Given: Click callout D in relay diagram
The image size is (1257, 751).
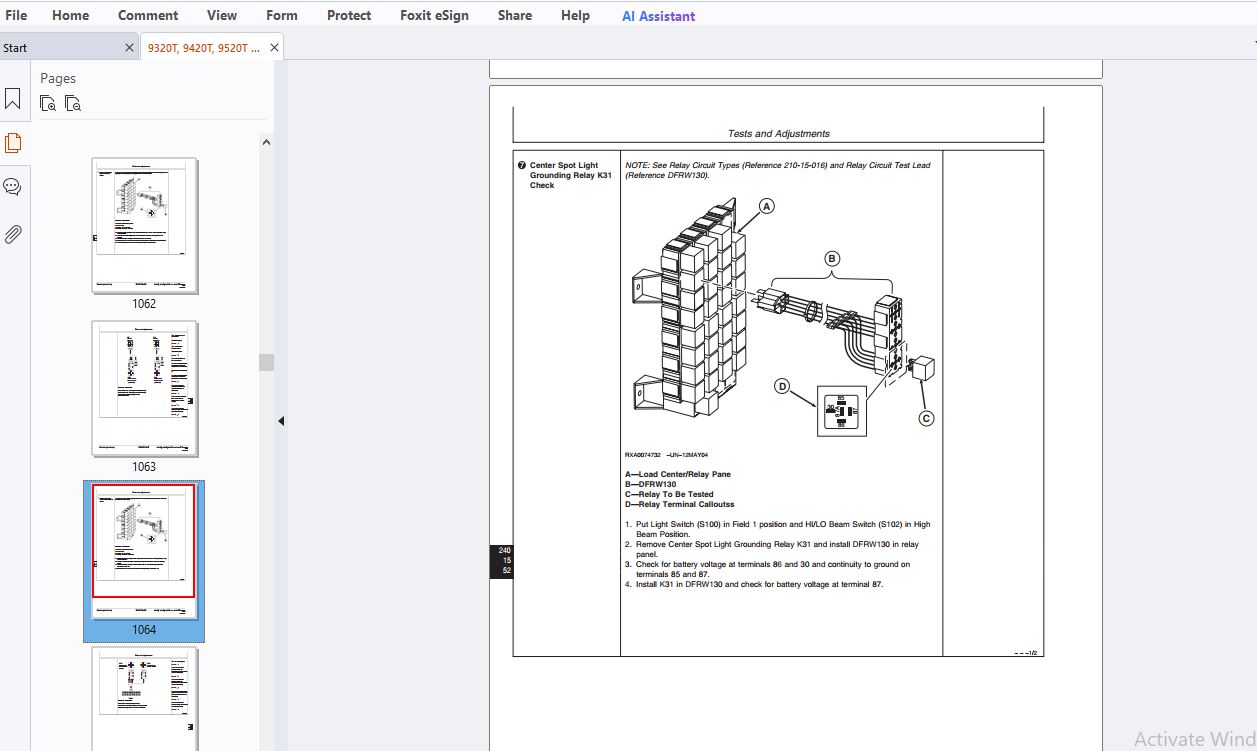Looking at the screenshot, I should click(x=783, y=386).
